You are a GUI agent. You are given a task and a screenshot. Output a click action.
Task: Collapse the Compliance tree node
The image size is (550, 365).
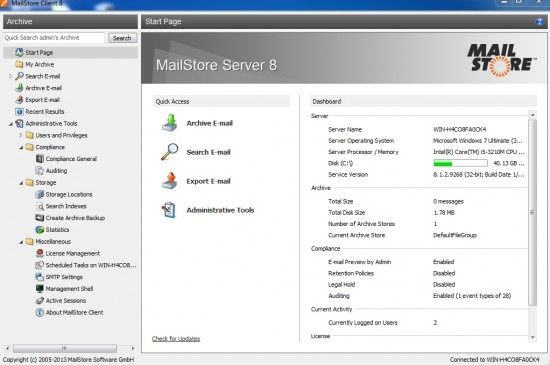(x=21, y=148)
